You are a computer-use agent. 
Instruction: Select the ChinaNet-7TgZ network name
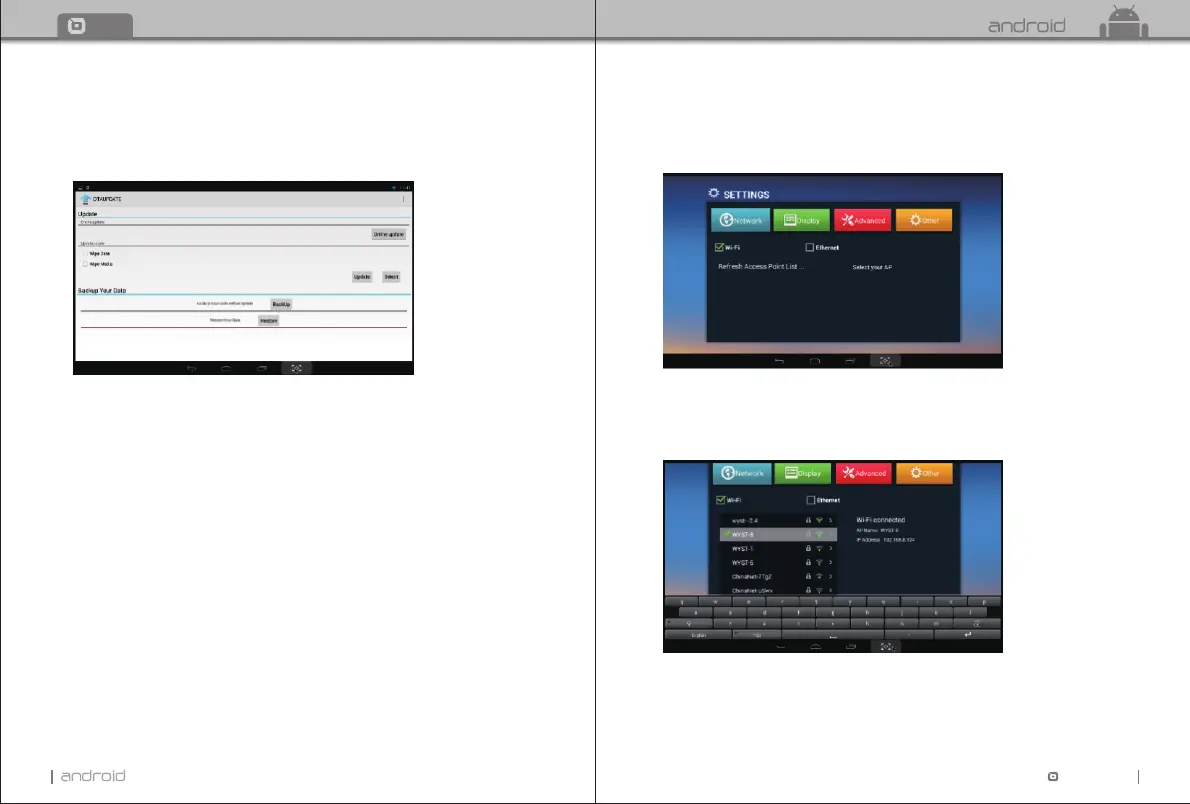click(x=752, y=576)
